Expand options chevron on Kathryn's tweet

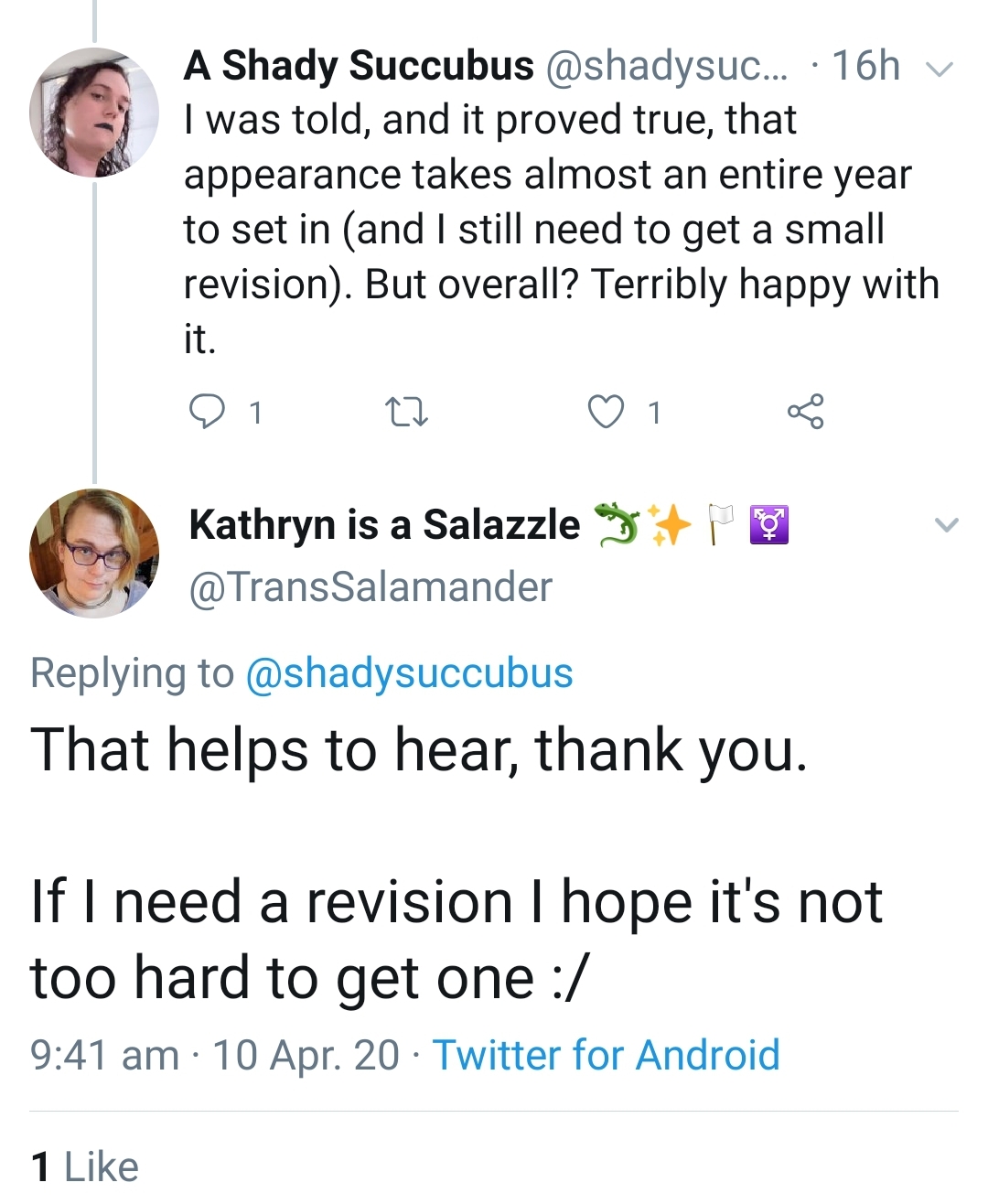(x=947, y=525)
